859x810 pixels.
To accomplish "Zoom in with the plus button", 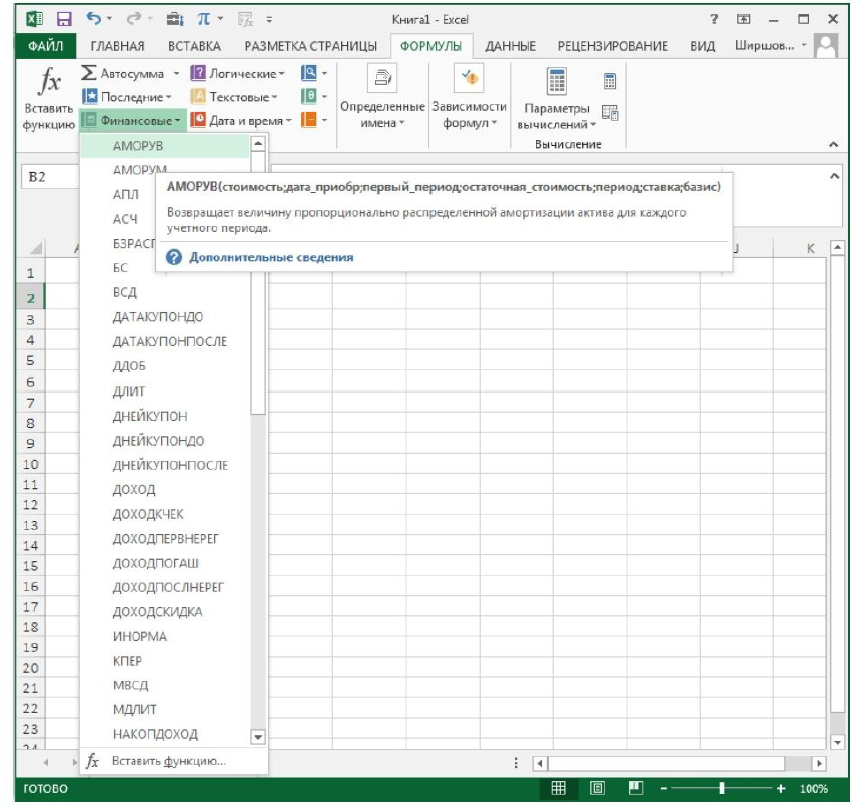I will 781,789.
